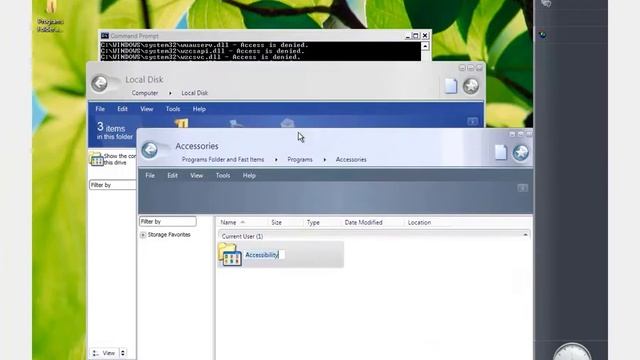This screenshot has height=360, width=640.
Task: Open the Programs Folder desktop shortcut
Action: [50, 16]
